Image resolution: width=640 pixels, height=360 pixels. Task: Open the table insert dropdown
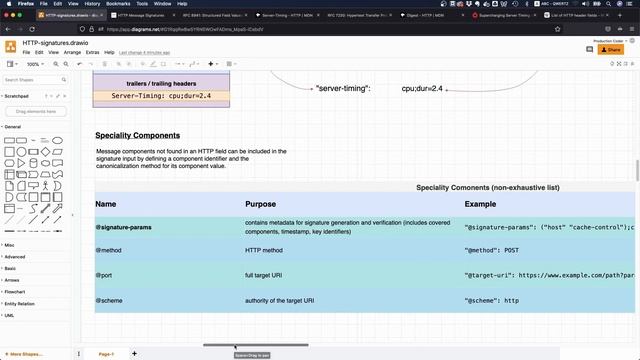pos(231,64)
